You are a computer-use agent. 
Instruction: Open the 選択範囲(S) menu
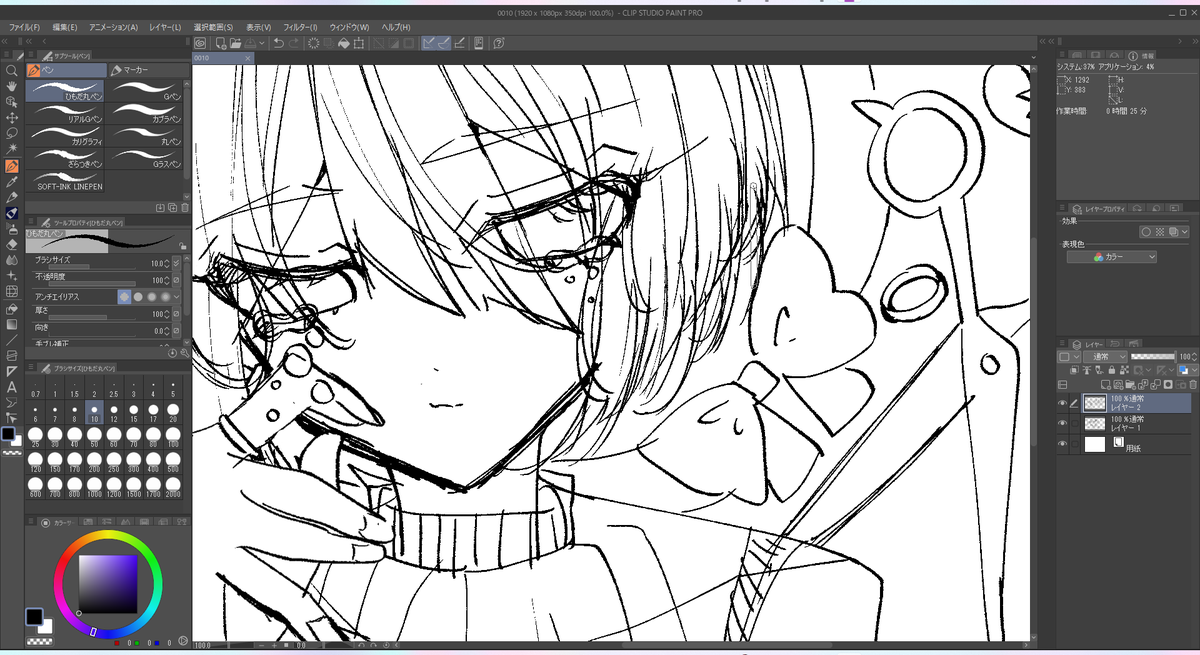click(x=214, y=27)
